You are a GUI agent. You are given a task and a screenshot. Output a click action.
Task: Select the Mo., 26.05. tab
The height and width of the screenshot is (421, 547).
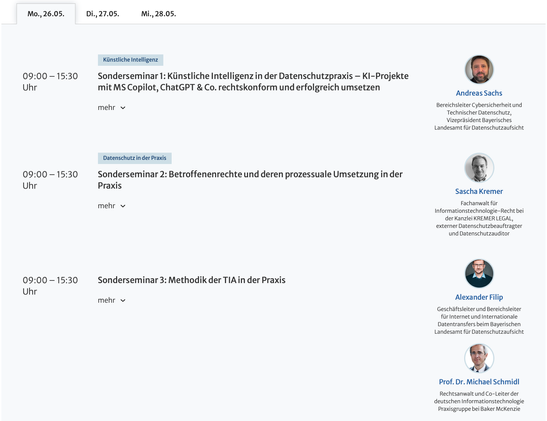point(46,14)
